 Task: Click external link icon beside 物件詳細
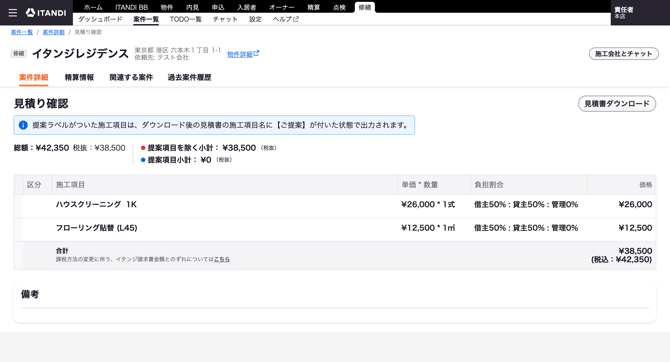click(256, 54)
